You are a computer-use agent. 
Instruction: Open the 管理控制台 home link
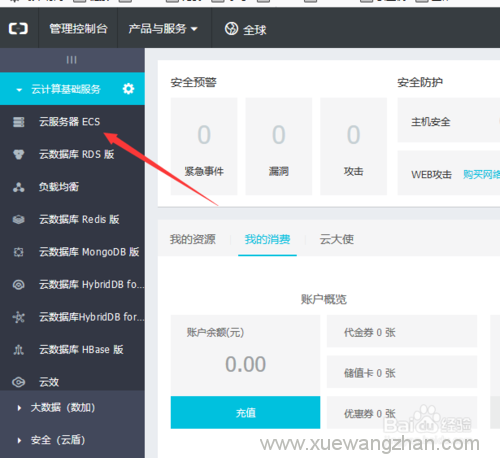coord(78,29)
